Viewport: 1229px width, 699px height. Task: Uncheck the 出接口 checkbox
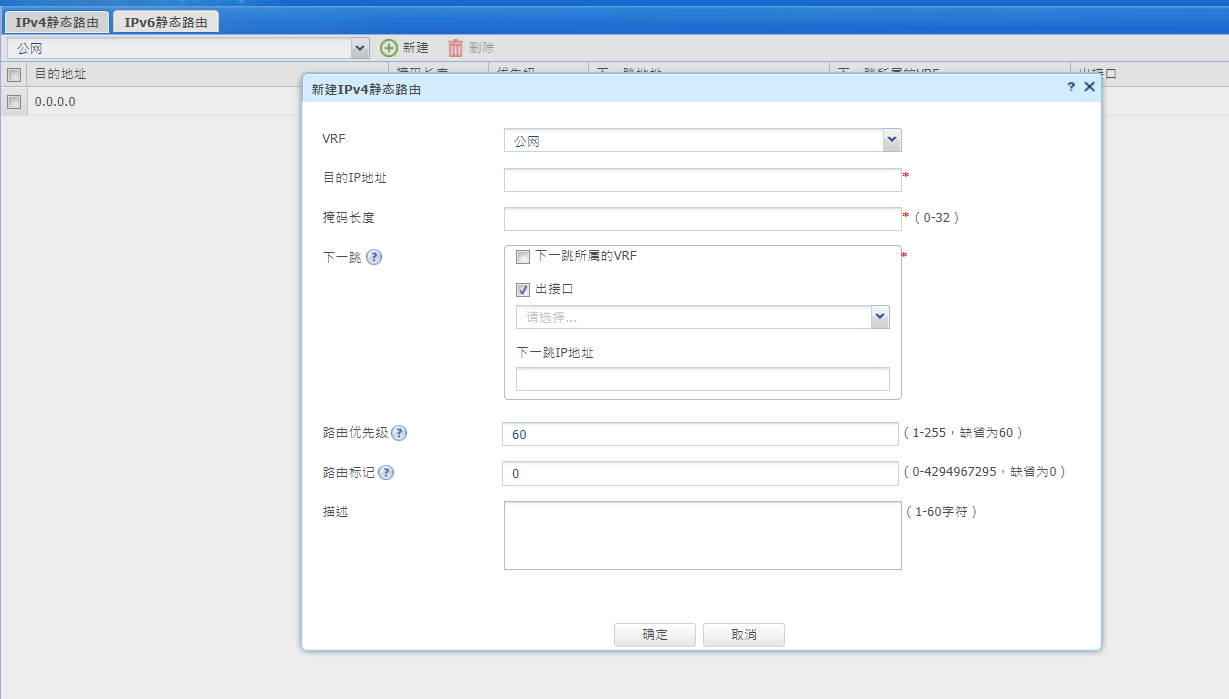[523, 290]
